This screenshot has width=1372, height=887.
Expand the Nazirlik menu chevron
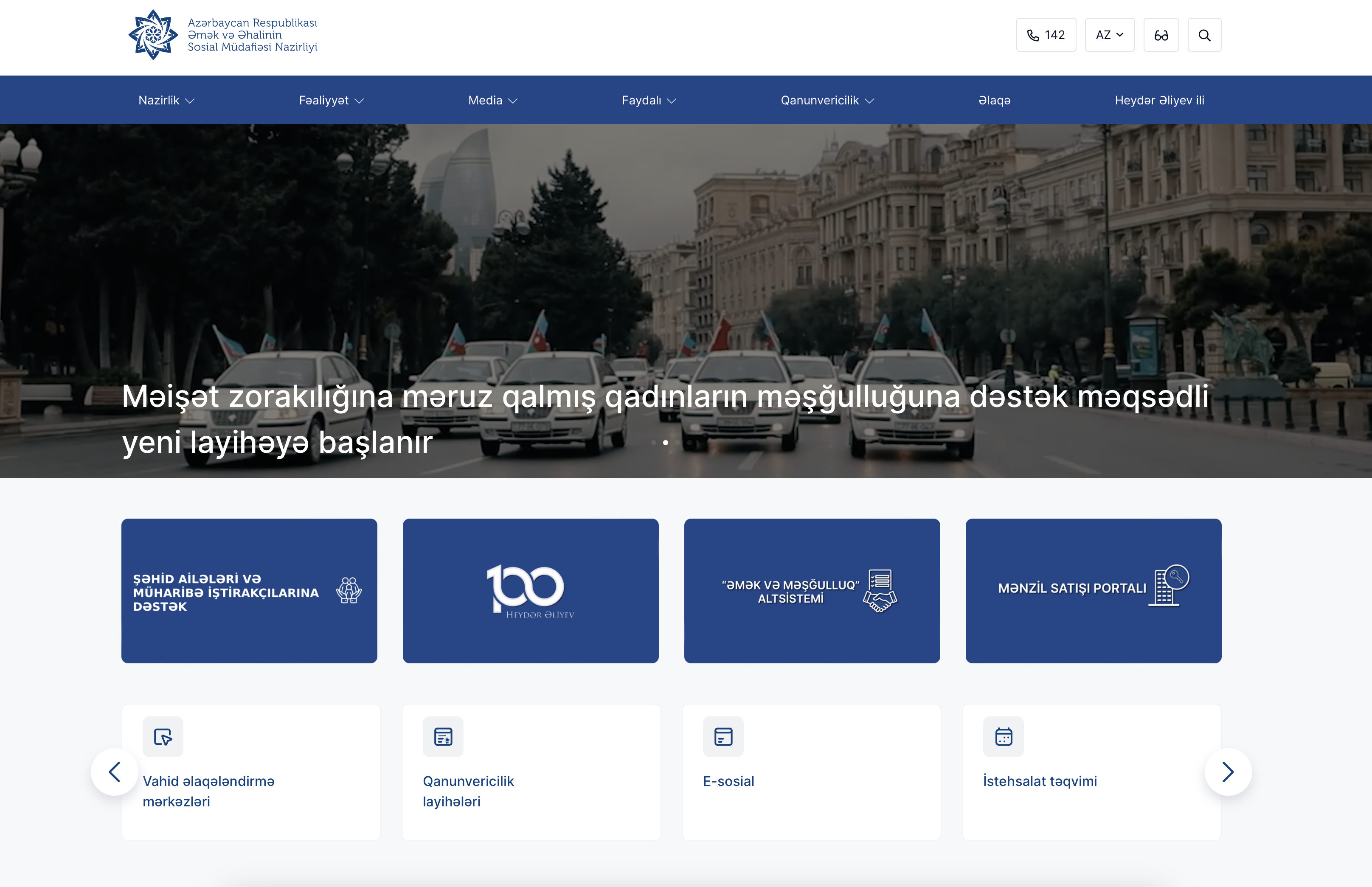(x=190, y=101)
